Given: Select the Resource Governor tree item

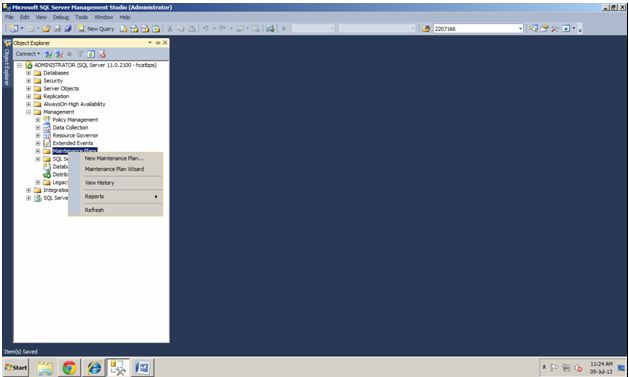Looking at the screenshot, I should [75, 136].
